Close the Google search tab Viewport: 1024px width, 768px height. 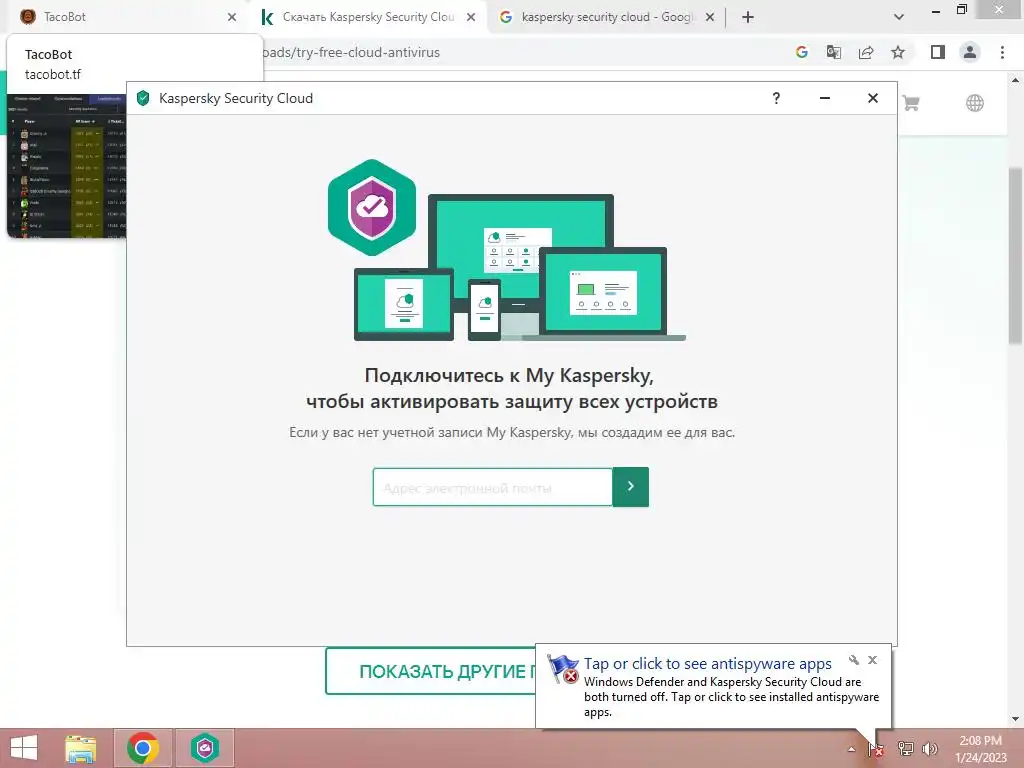click(x=710, y=17)
